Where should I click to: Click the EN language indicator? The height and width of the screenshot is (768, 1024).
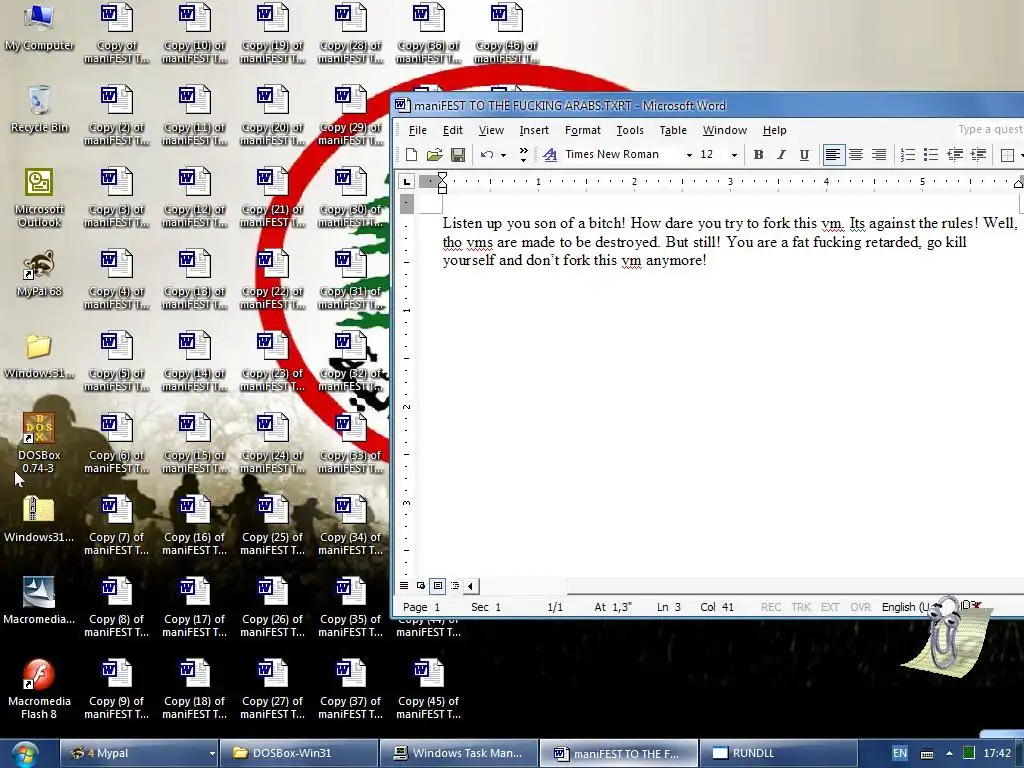click(x=899, y=753)
